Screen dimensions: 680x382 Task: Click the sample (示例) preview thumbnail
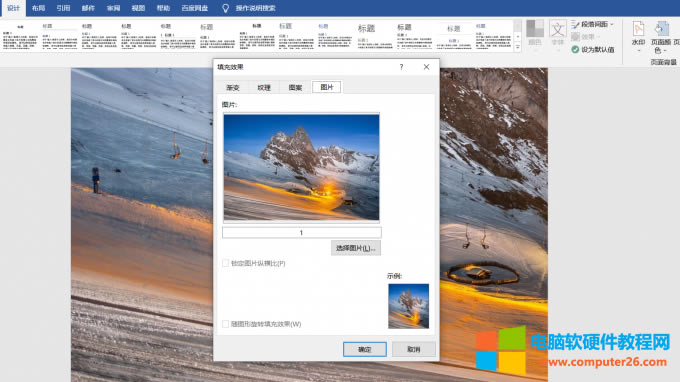pyautogui.click(x=409, y=306)
